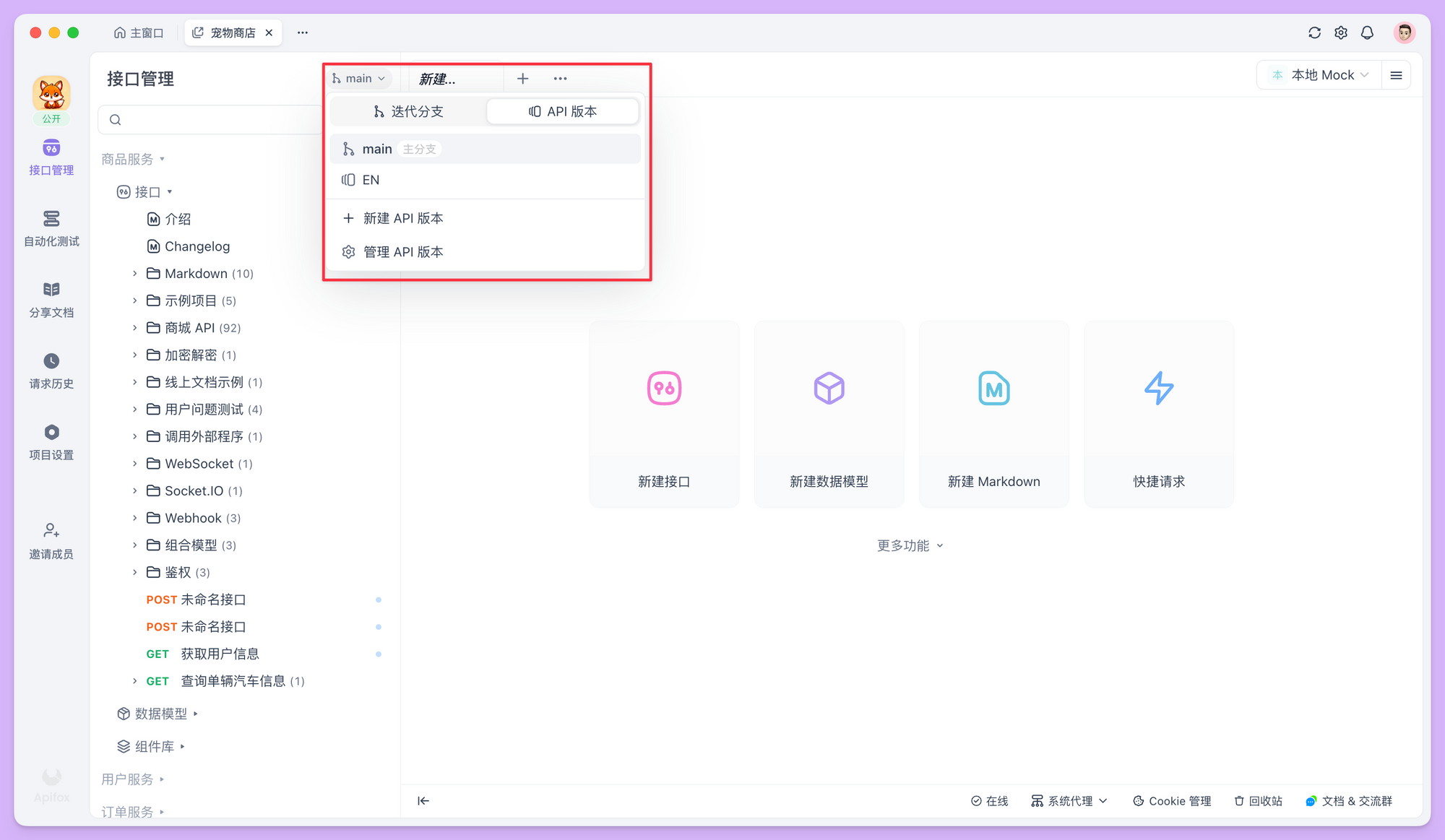Switch to the API 版本 segment
This screenshot has height=840, width=1445.
563,111
